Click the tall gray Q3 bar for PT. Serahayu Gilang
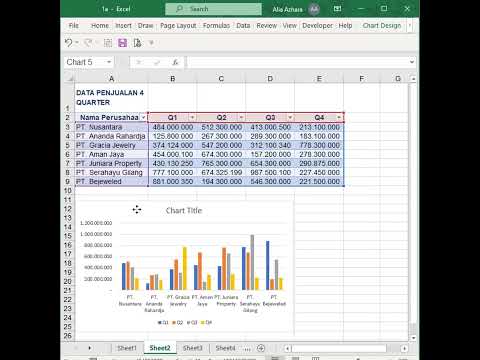 [x=252, y=262]
